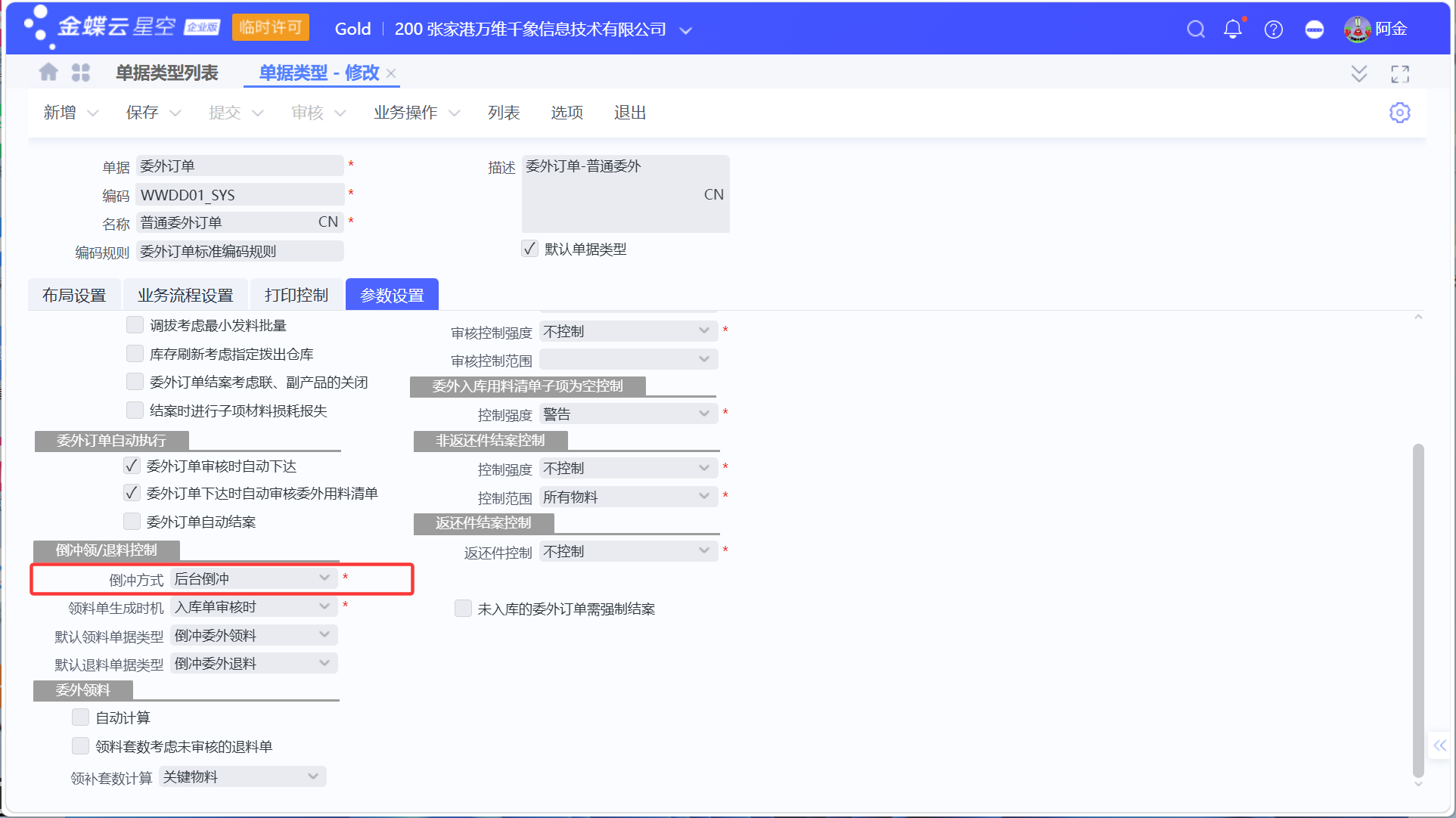The height and width of the screenshot is (818, 1456).
Task: Open user avatar 阿金
Action: (1358, 29)
